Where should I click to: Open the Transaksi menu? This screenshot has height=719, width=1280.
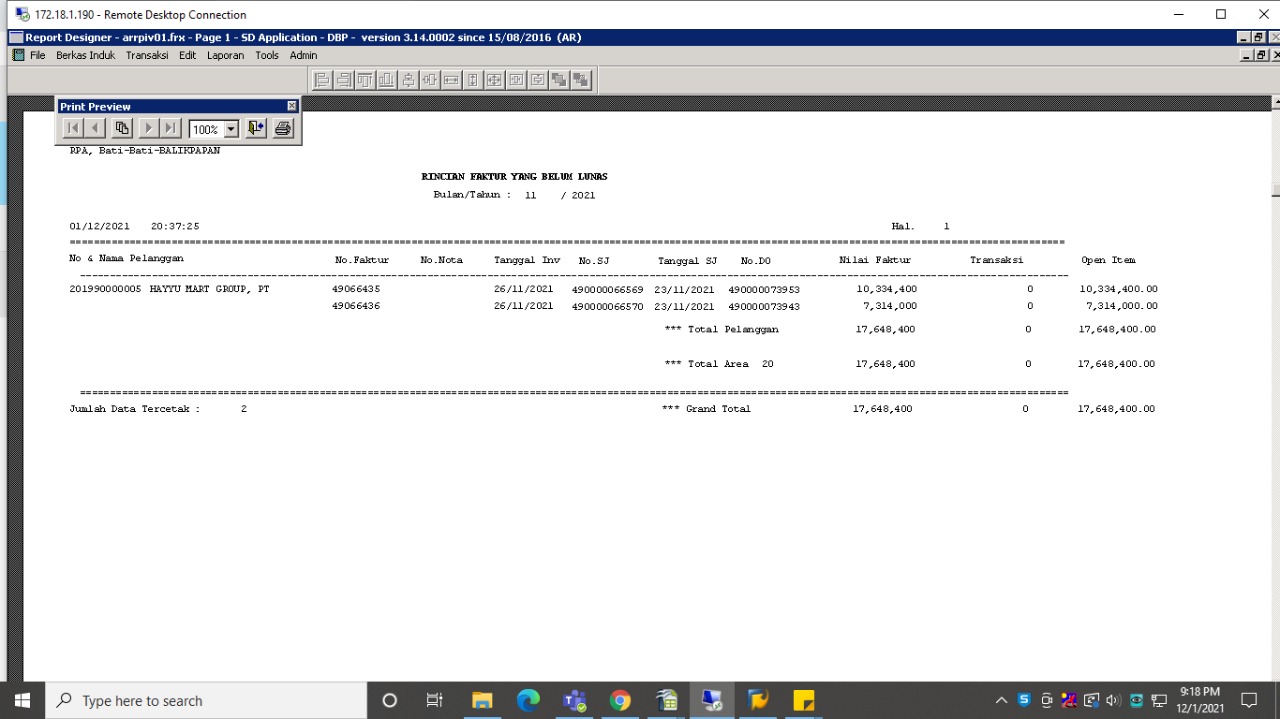click(147, 55)
